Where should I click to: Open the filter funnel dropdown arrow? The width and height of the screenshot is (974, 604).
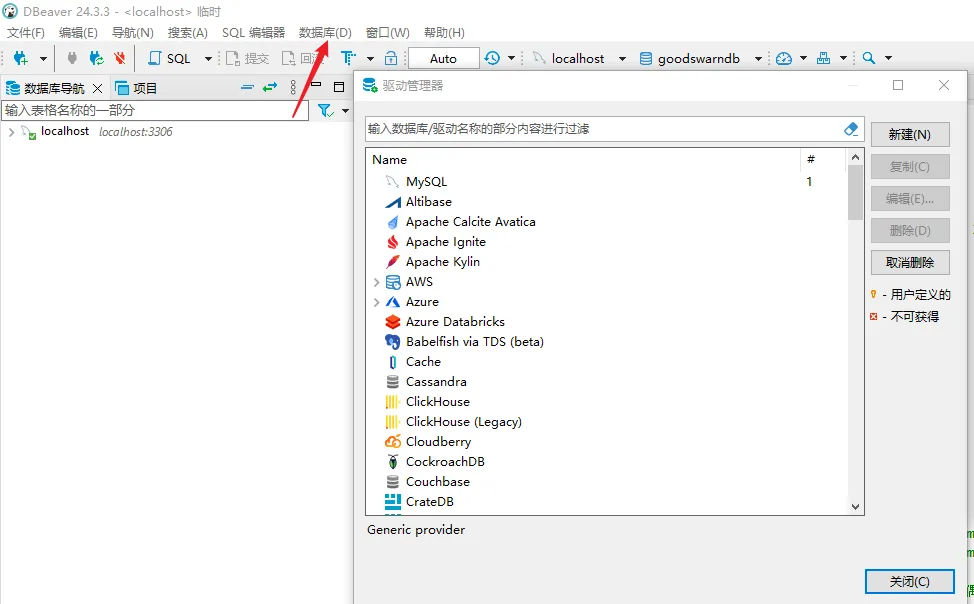tap(345, 111)
